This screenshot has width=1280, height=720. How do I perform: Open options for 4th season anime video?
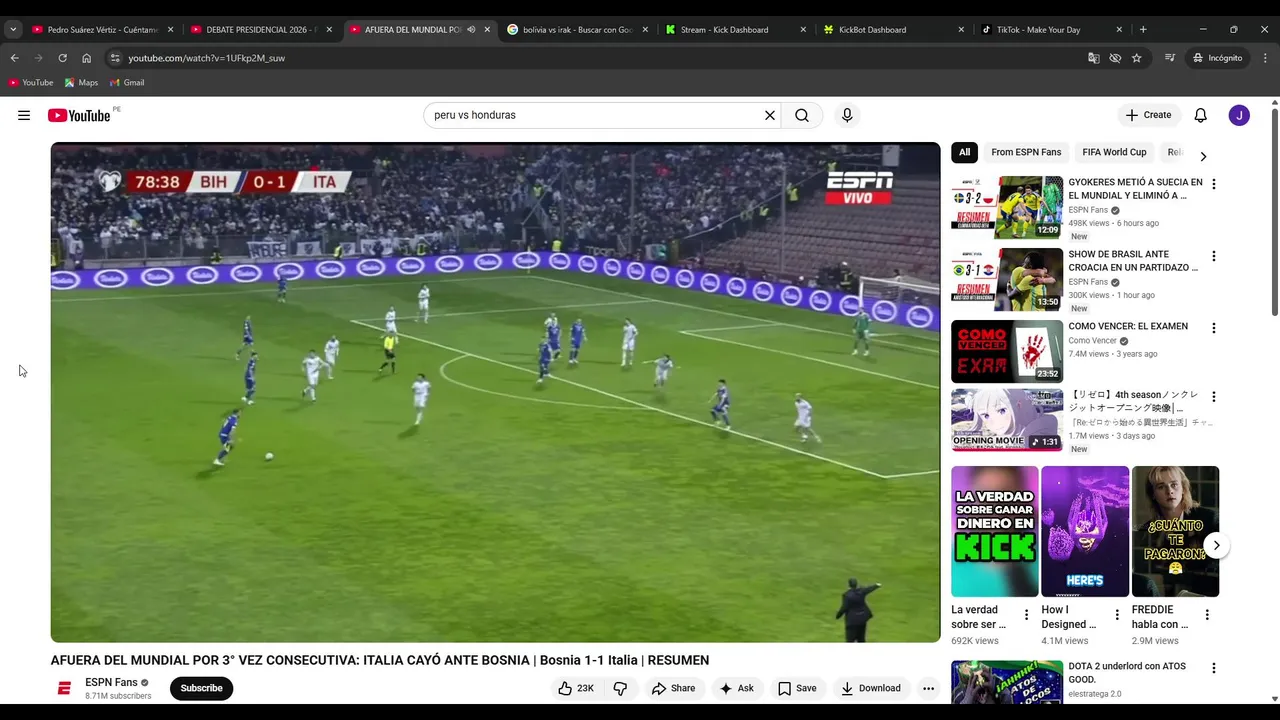[x=1214, y=397]
